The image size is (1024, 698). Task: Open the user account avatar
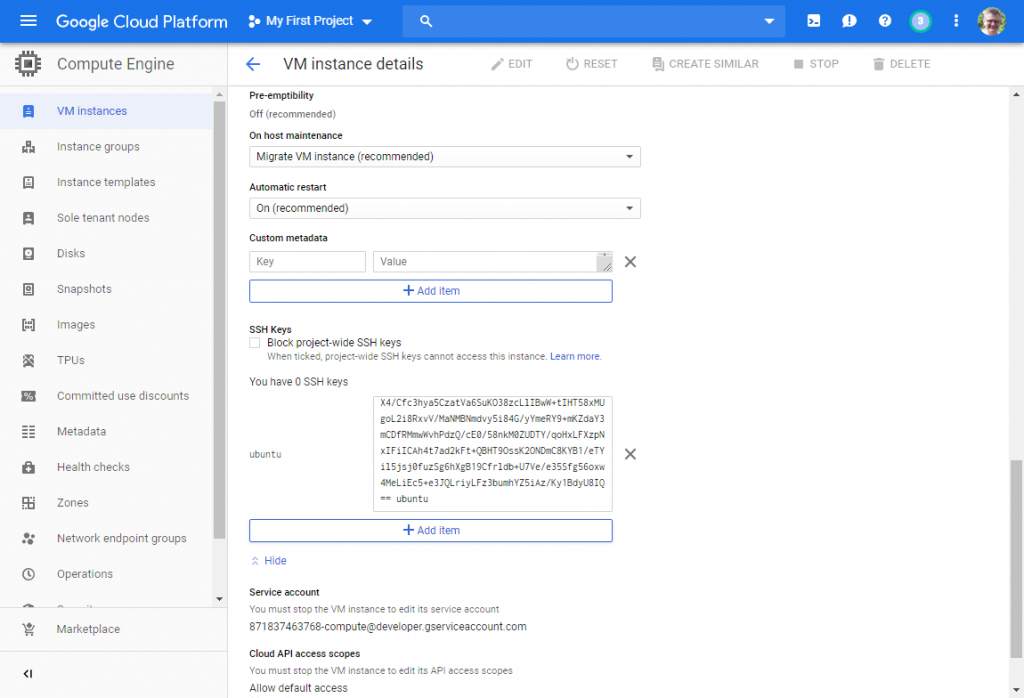pos(991,21)
